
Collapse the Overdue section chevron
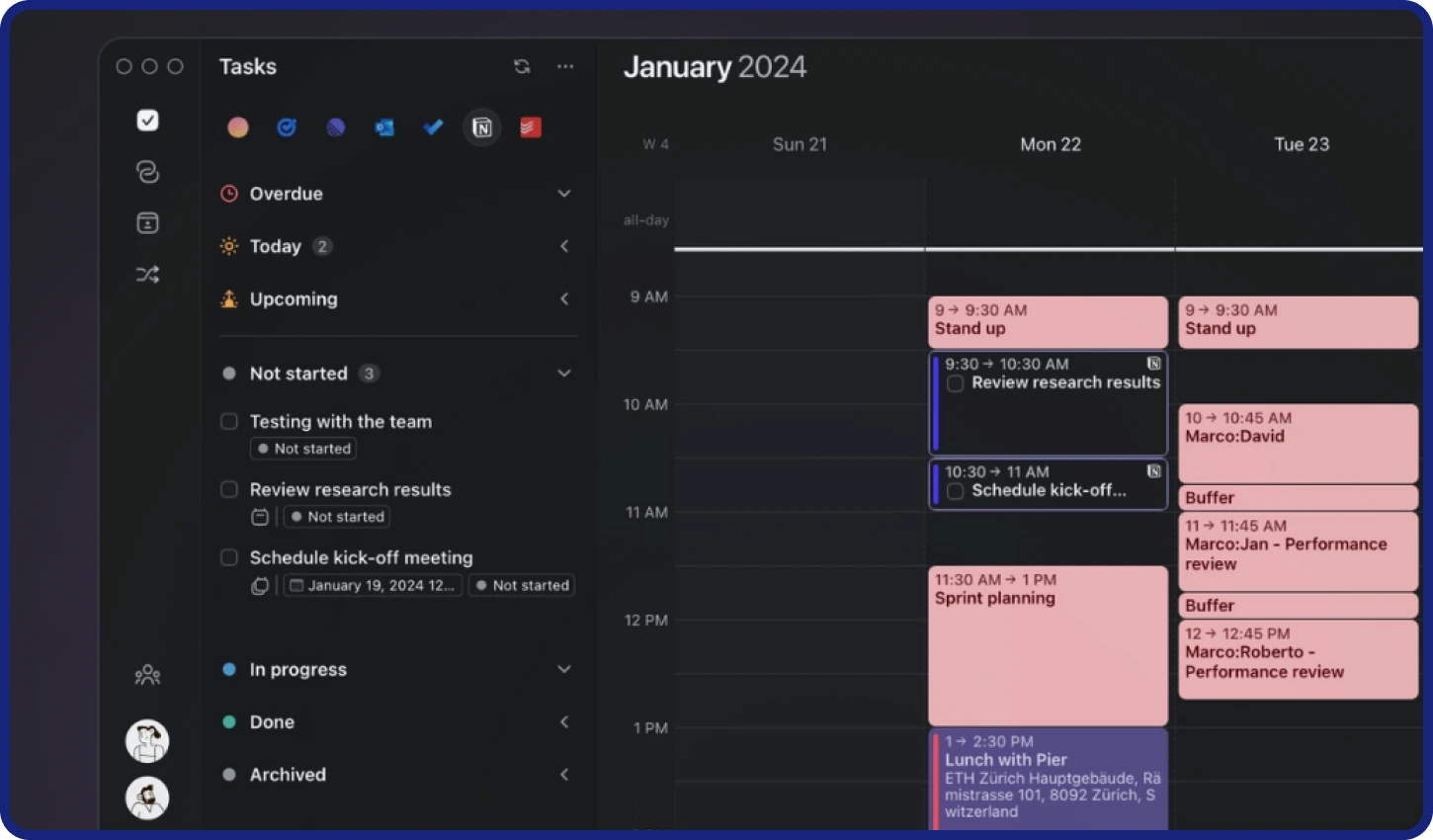pos(564,194)
